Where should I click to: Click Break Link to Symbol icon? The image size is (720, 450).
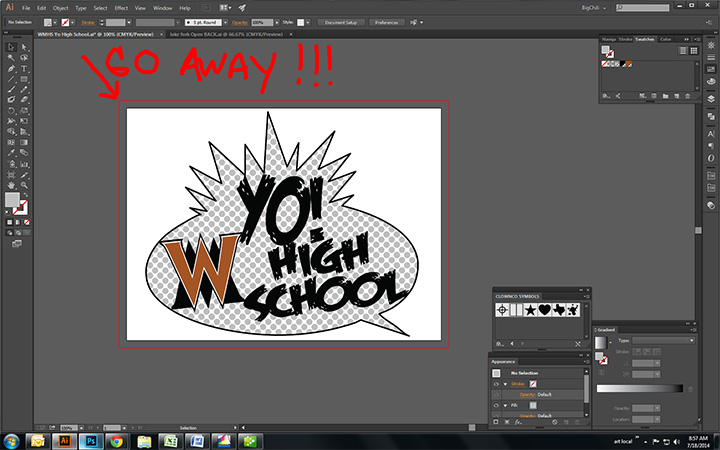point(578,343)
